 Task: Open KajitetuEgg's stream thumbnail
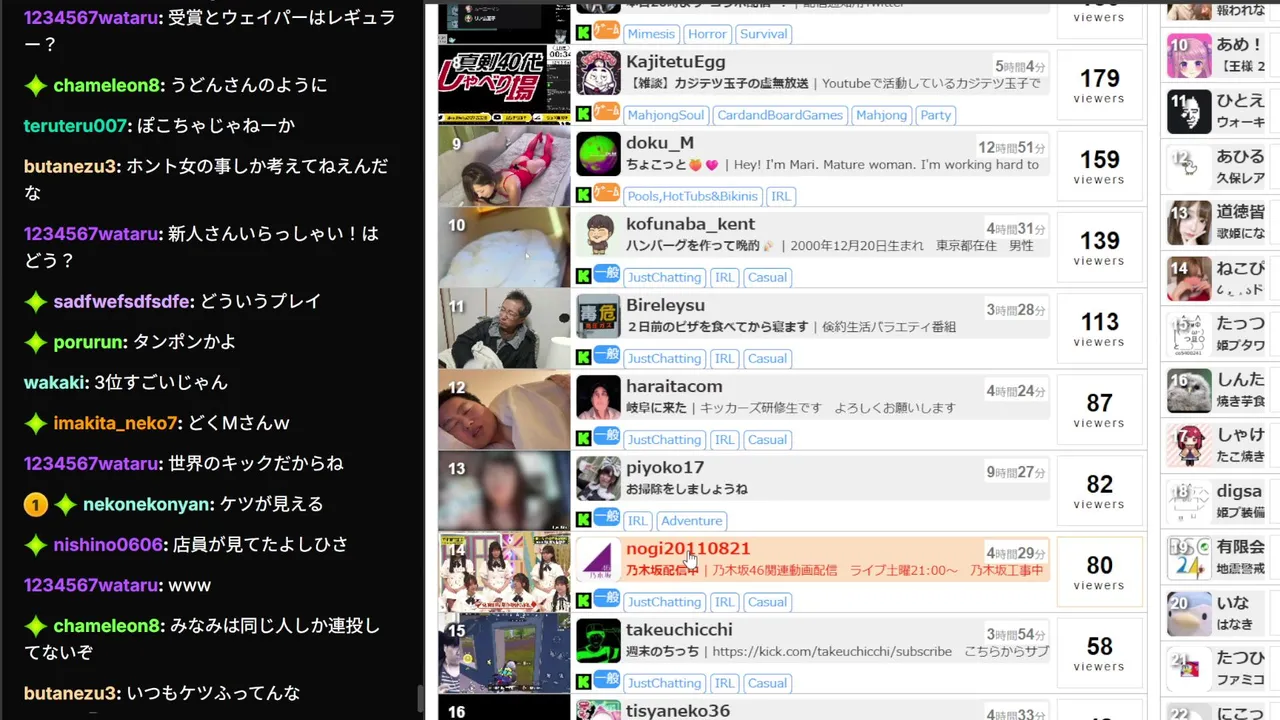click(x=504, y=83)
